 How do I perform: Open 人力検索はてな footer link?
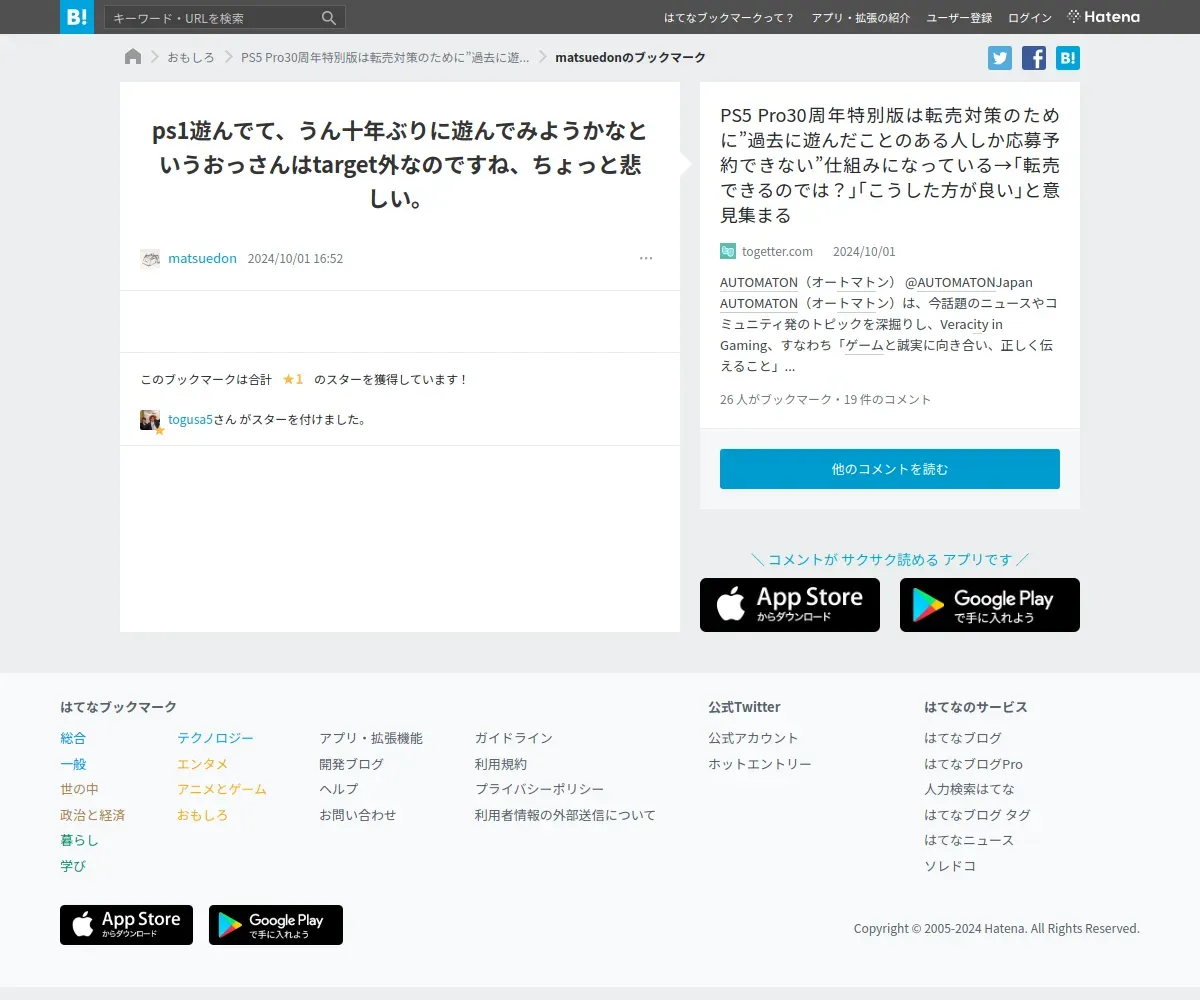pyautogui.click(x=969, y=790)
